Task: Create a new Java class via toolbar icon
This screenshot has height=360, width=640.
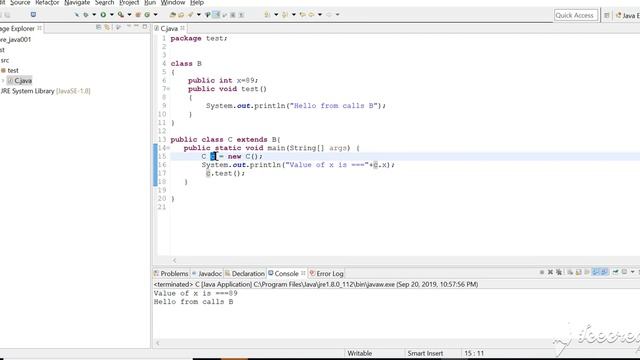Action: [x=147, y=15]
